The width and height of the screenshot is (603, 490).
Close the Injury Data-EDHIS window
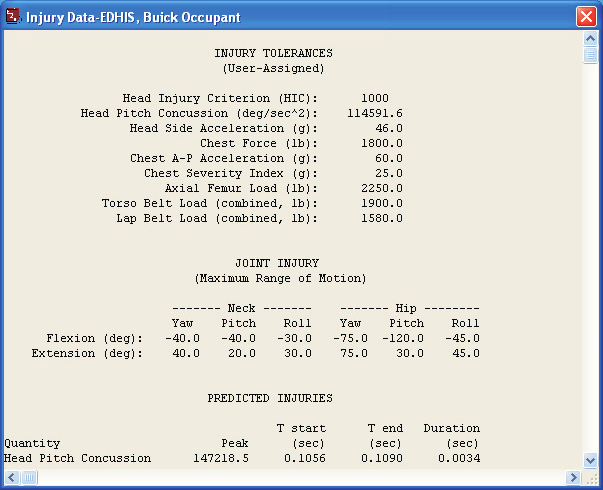(x=586, y=17)
